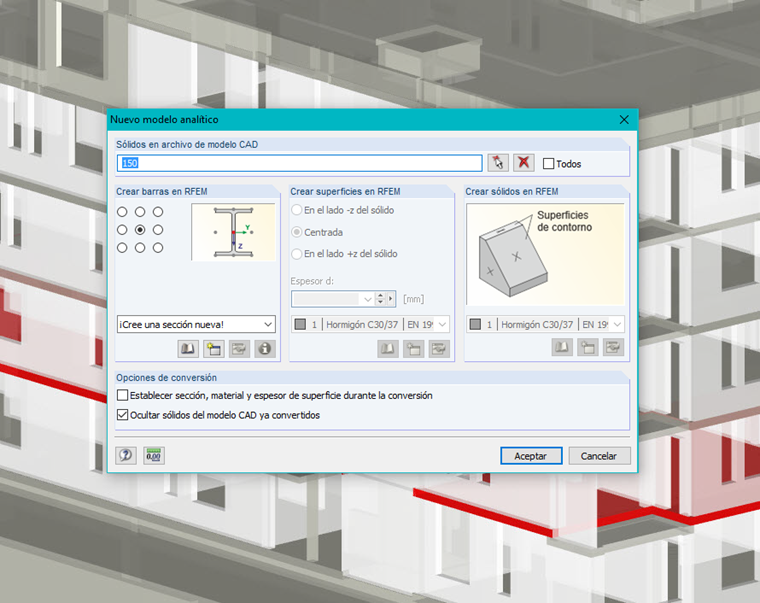Viewport: 760px width, 603px height.
Task: Create a new material under Crear sólidos
Action: (588, 347)
